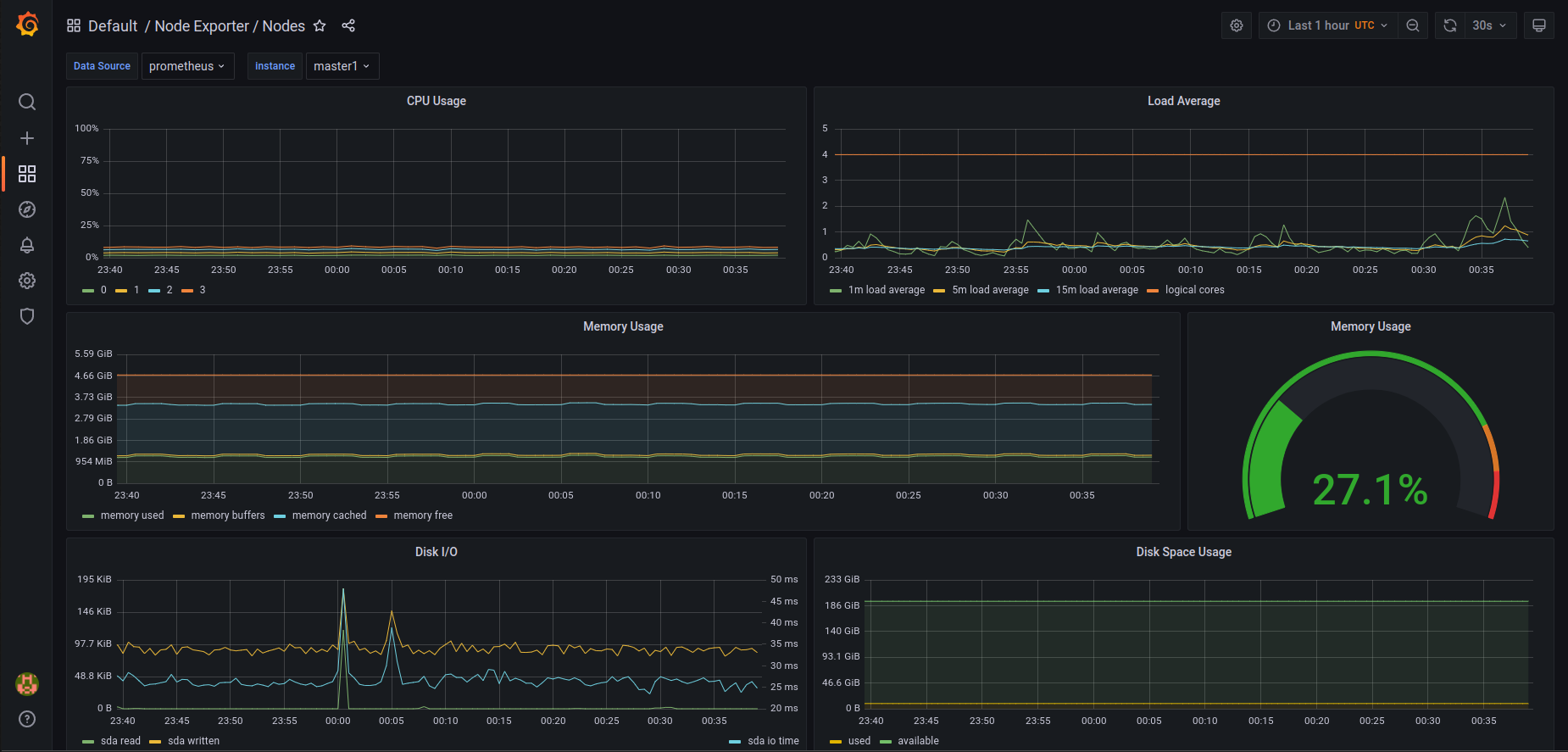Open dashboard settings gear in top bar
This screenshot has width=1568, height=752.
pyautogui.click(x=1237, y=25)
